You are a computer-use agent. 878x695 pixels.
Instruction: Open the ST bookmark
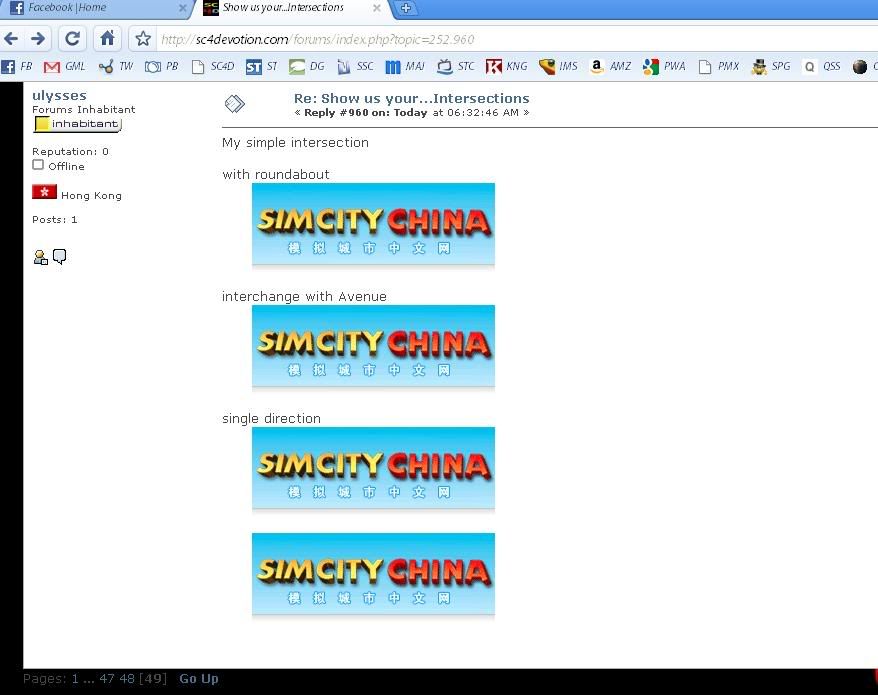pos(261,67)
